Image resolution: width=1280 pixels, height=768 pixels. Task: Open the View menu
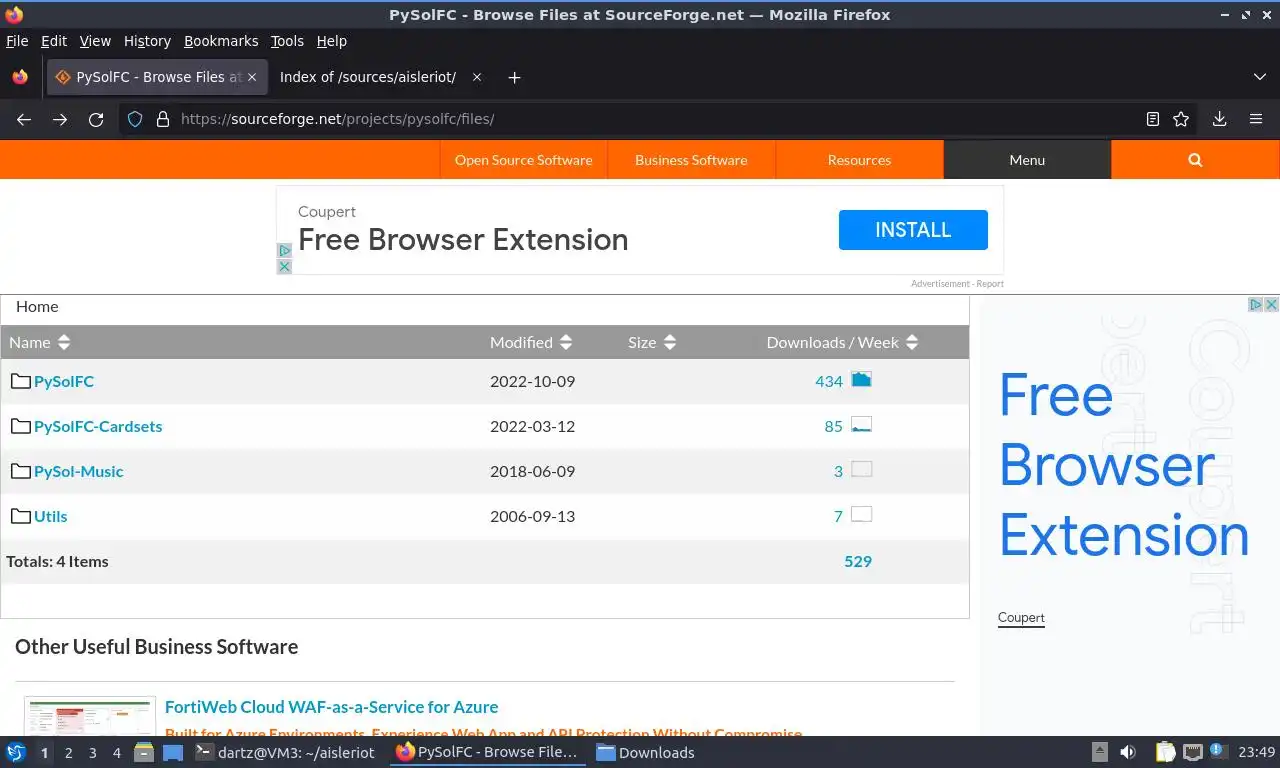[95, 41]
